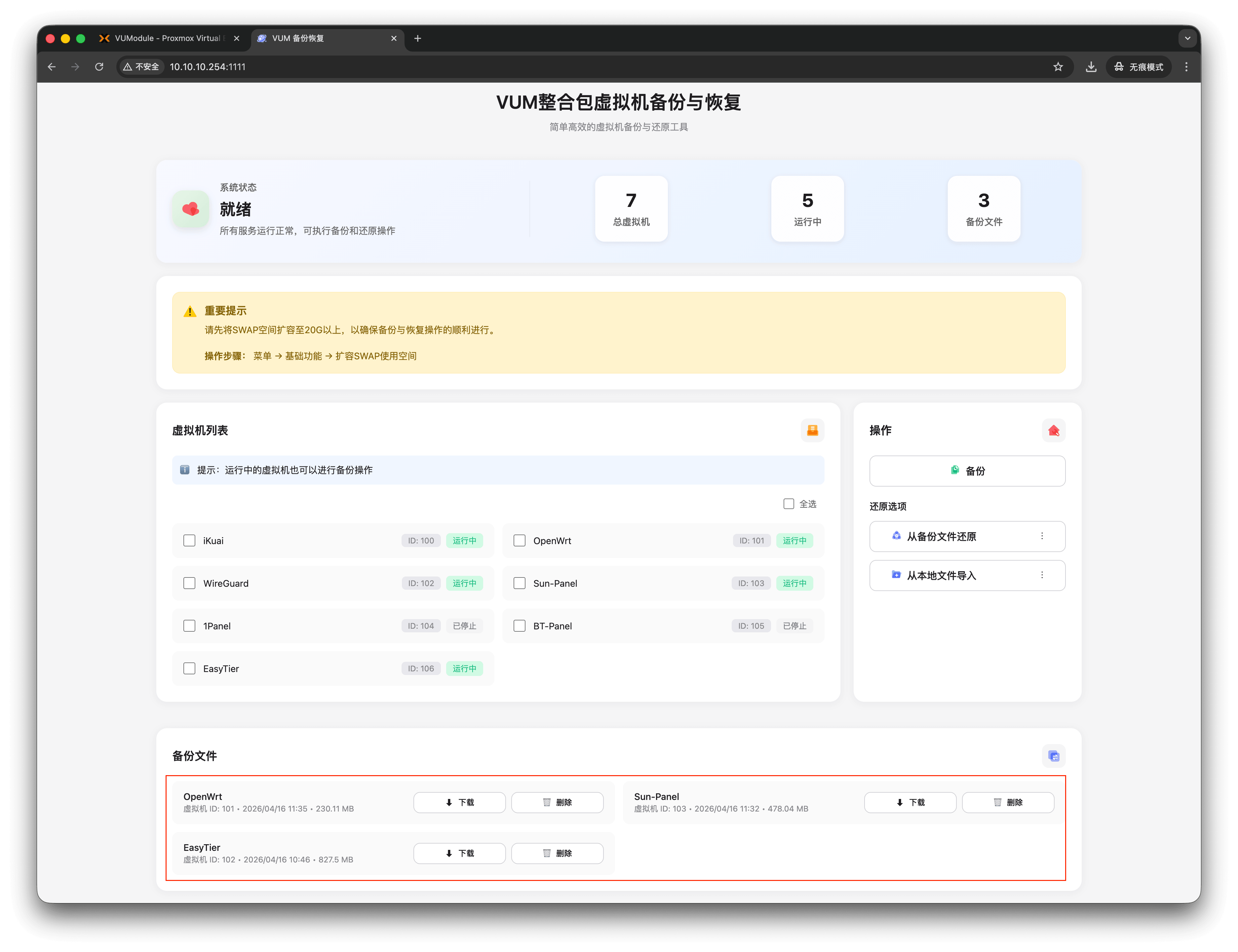Image resolution: width=1238 pixels, height=952 pixels.
Task: Check the OpenWrt VM checkbox
Action: 519,540
